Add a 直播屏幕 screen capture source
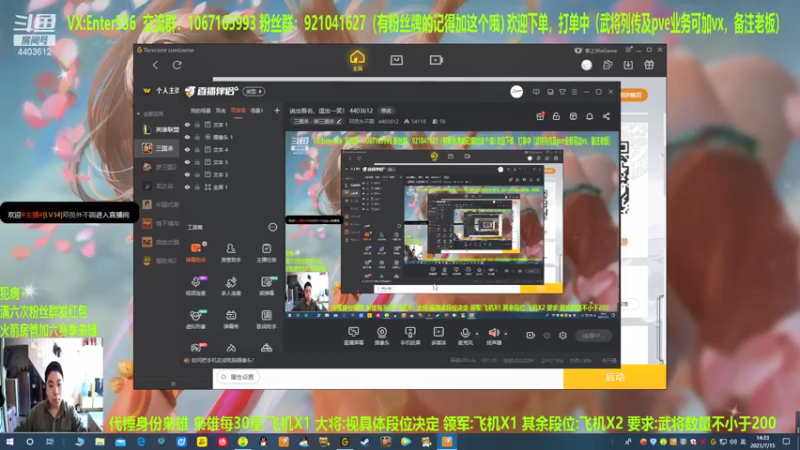 pyautogui.click(x=353, y=336)
